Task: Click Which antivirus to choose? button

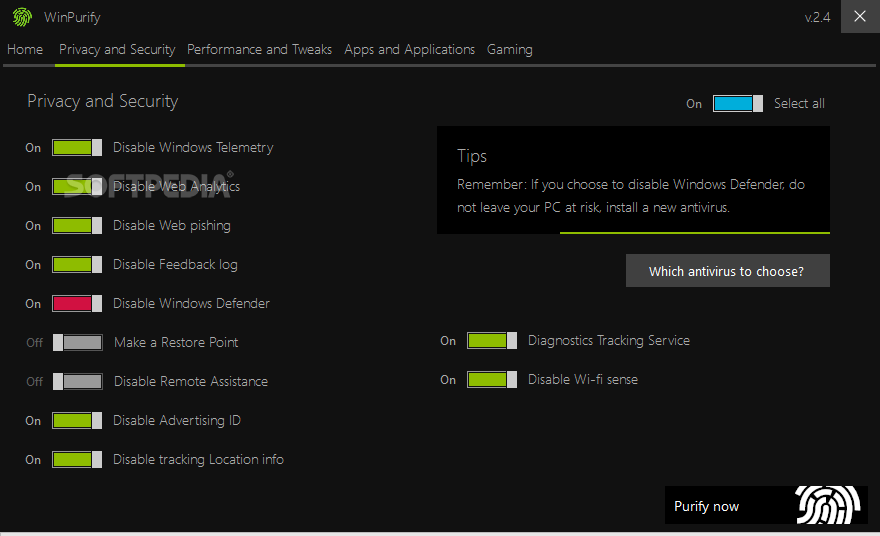Action: point(727,271)
